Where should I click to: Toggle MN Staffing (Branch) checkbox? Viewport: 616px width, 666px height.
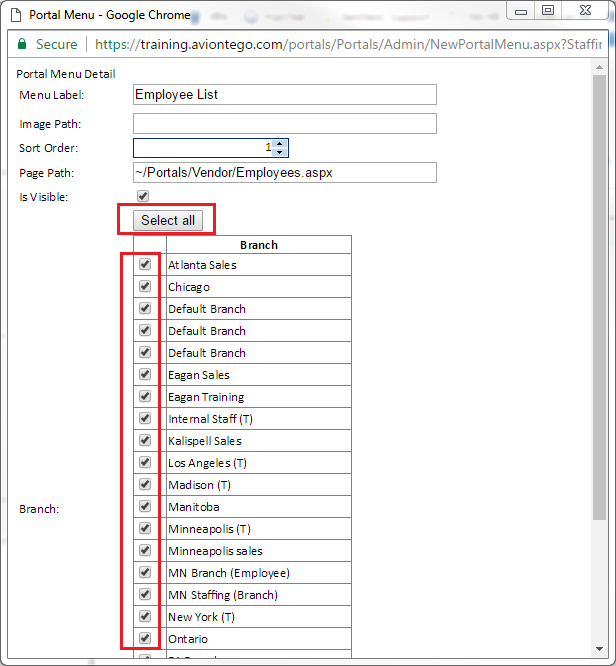pos(145,594)
